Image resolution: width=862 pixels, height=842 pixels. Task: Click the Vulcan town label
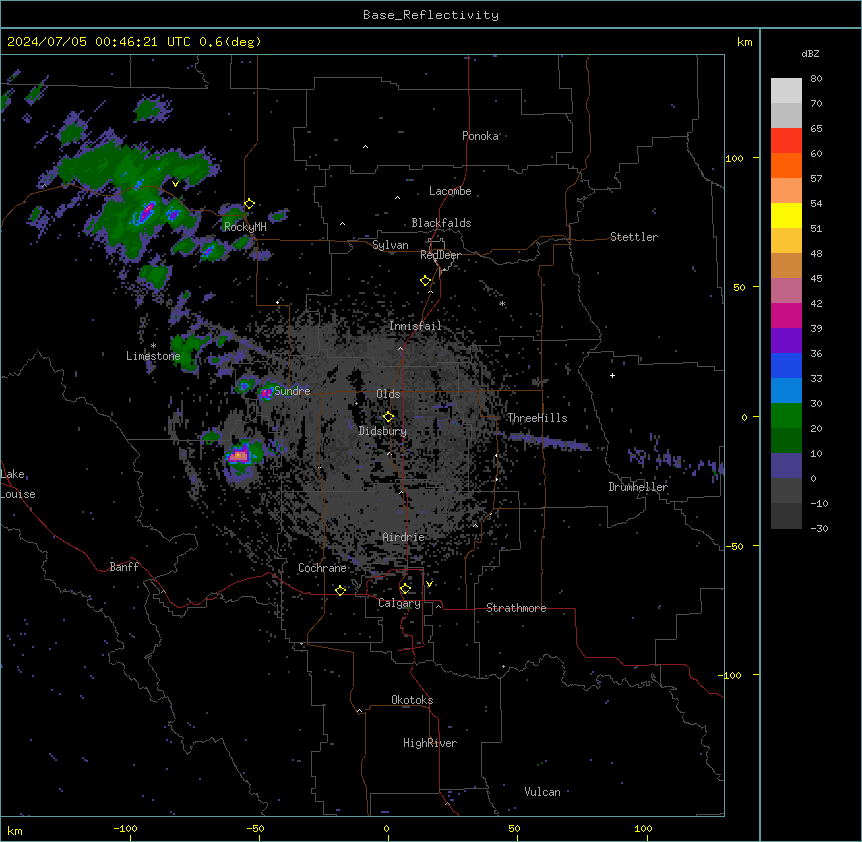(x=543, y=792)
